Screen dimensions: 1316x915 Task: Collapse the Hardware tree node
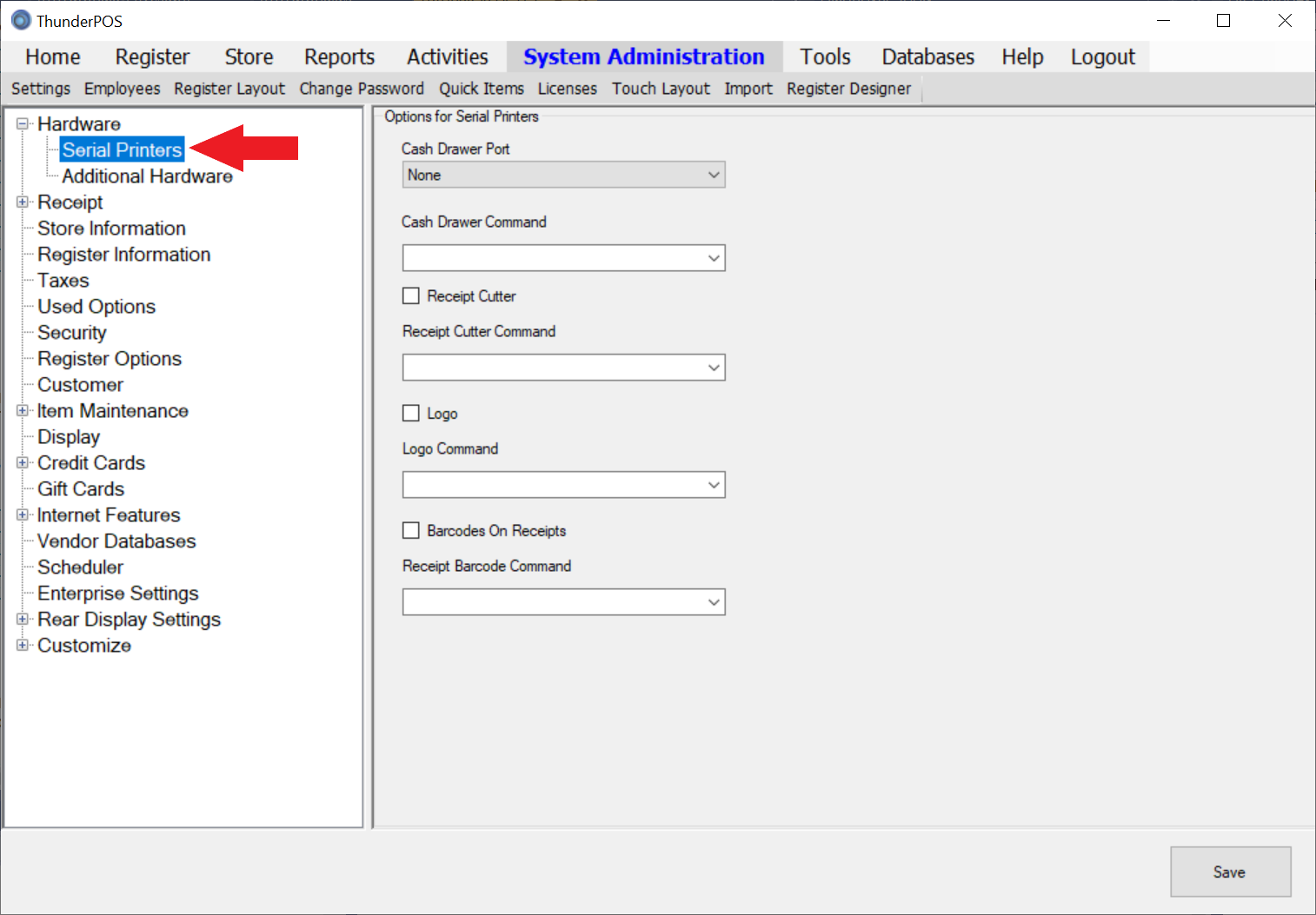pos(23,123)
